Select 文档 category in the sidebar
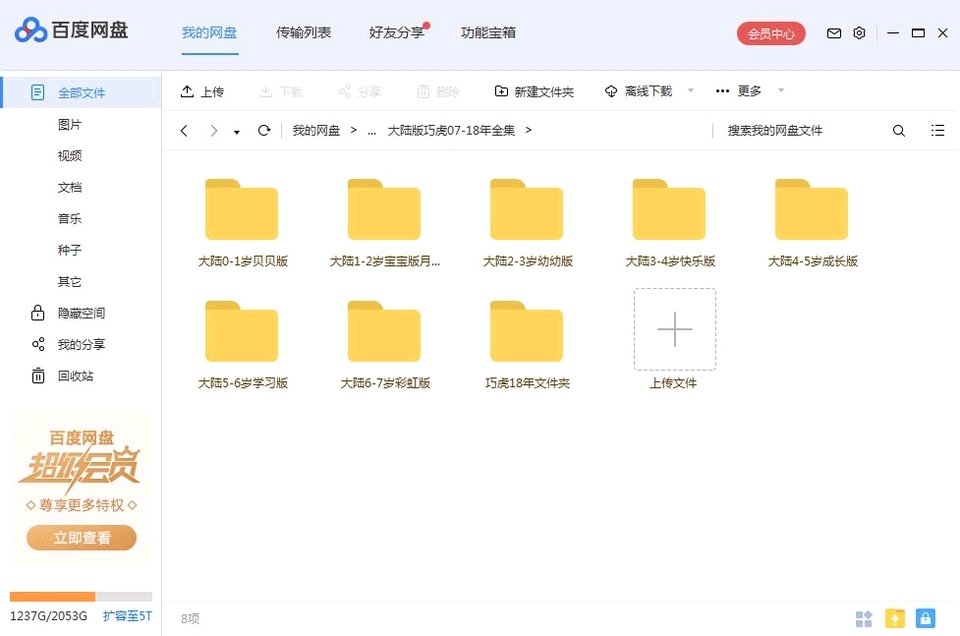 70,187
